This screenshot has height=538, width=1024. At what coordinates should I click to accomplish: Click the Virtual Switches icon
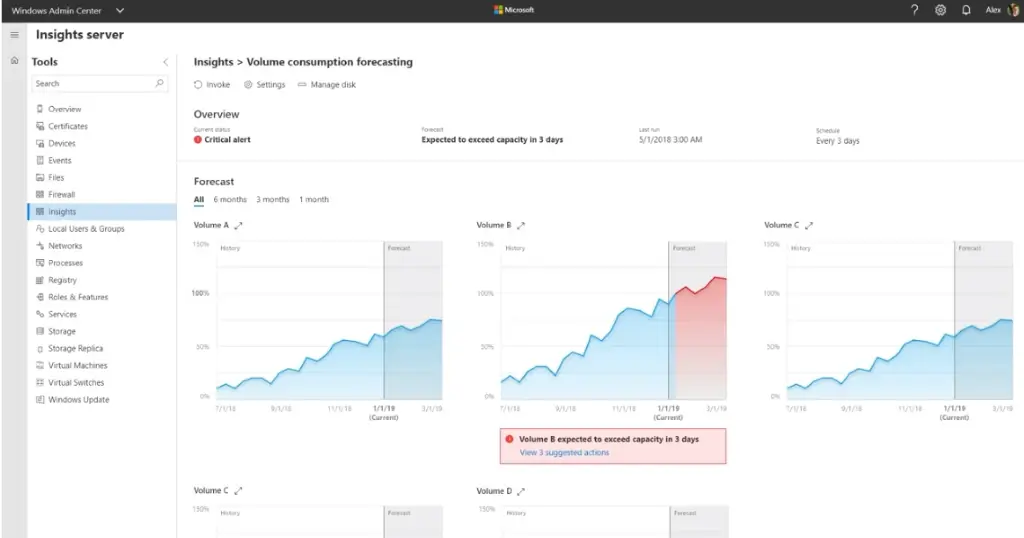tap(40, 383)
